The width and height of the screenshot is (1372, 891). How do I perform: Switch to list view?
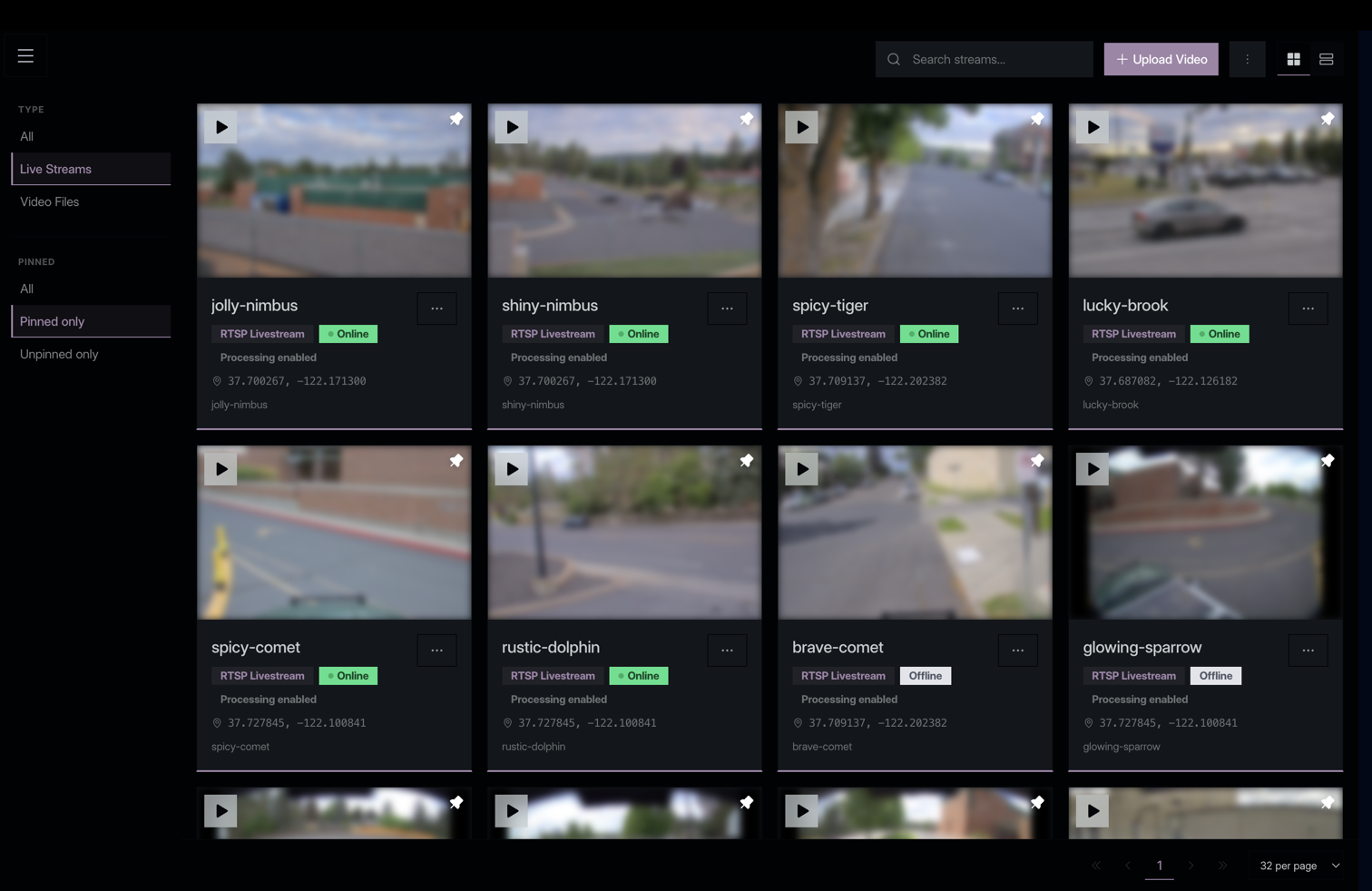pyautogui.click(x=1326, y=59)
